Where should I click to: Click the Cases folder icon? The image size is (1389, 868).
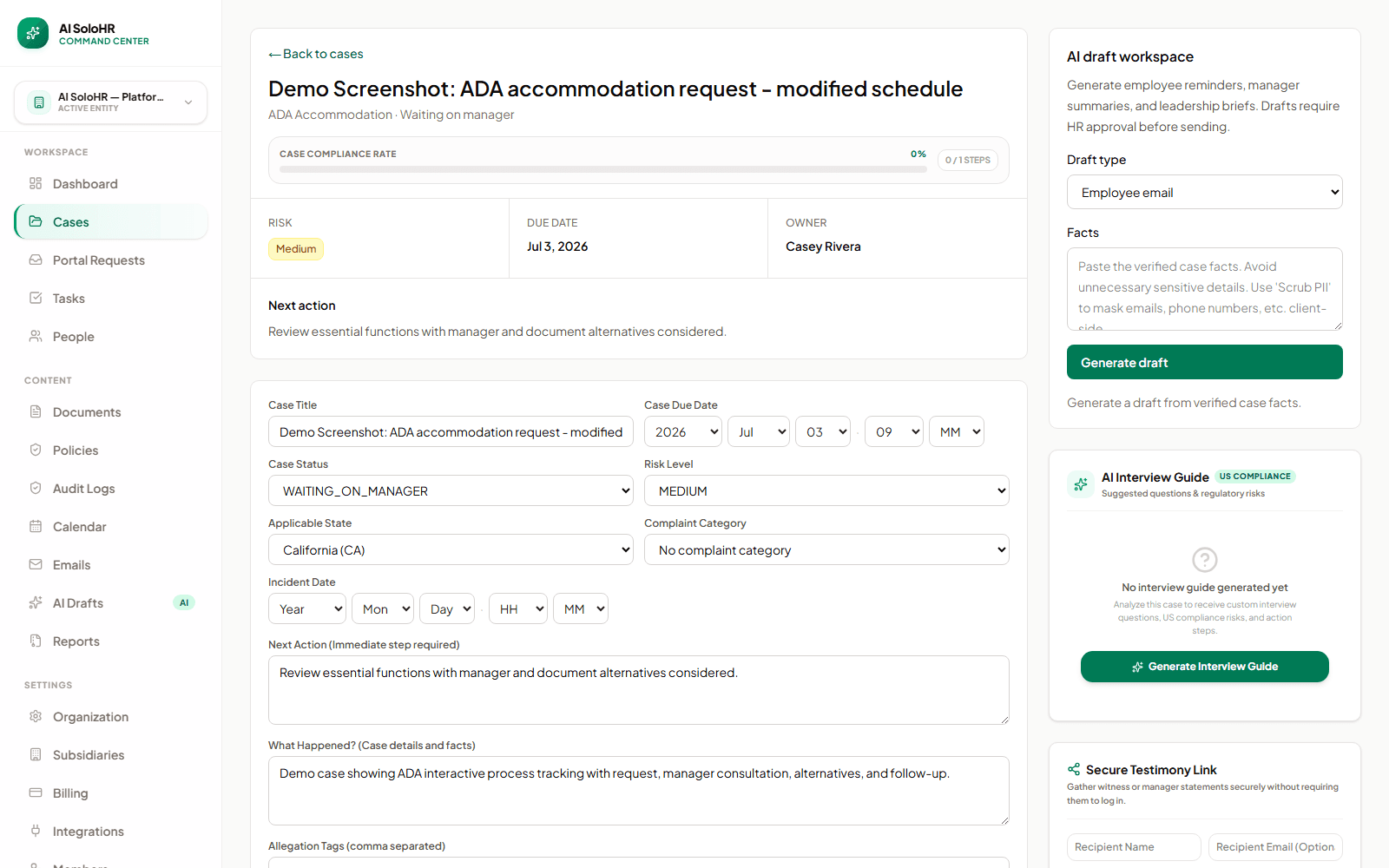point(36,221)
